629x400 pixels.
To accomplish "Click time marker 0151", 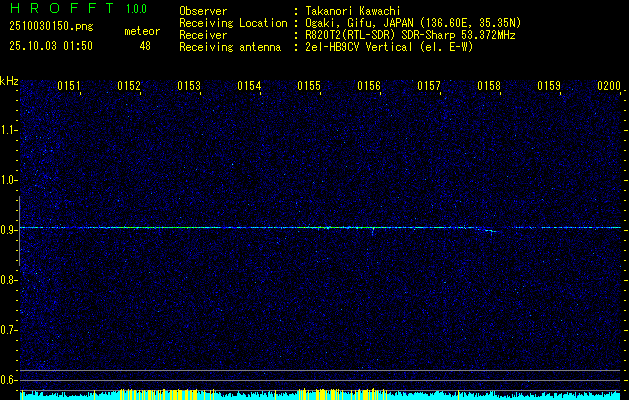I will pyautogui.click(x=69, y=86).
